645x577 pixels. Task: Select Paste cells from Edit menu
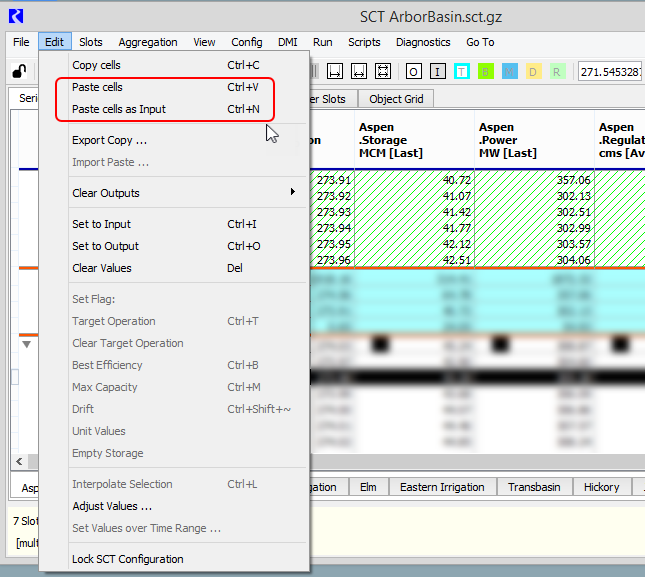pyautogui.click(x=98, y=87)
